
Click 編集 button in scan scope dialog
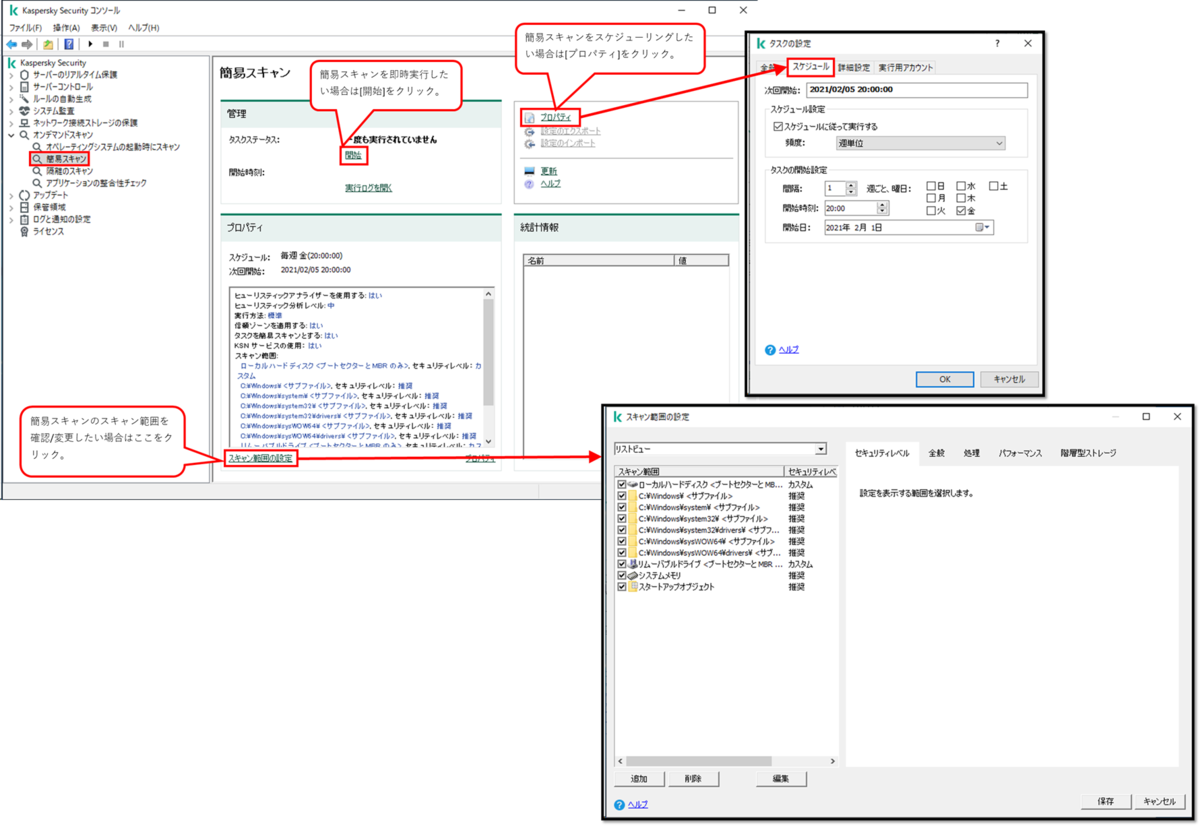coord(781,779)
